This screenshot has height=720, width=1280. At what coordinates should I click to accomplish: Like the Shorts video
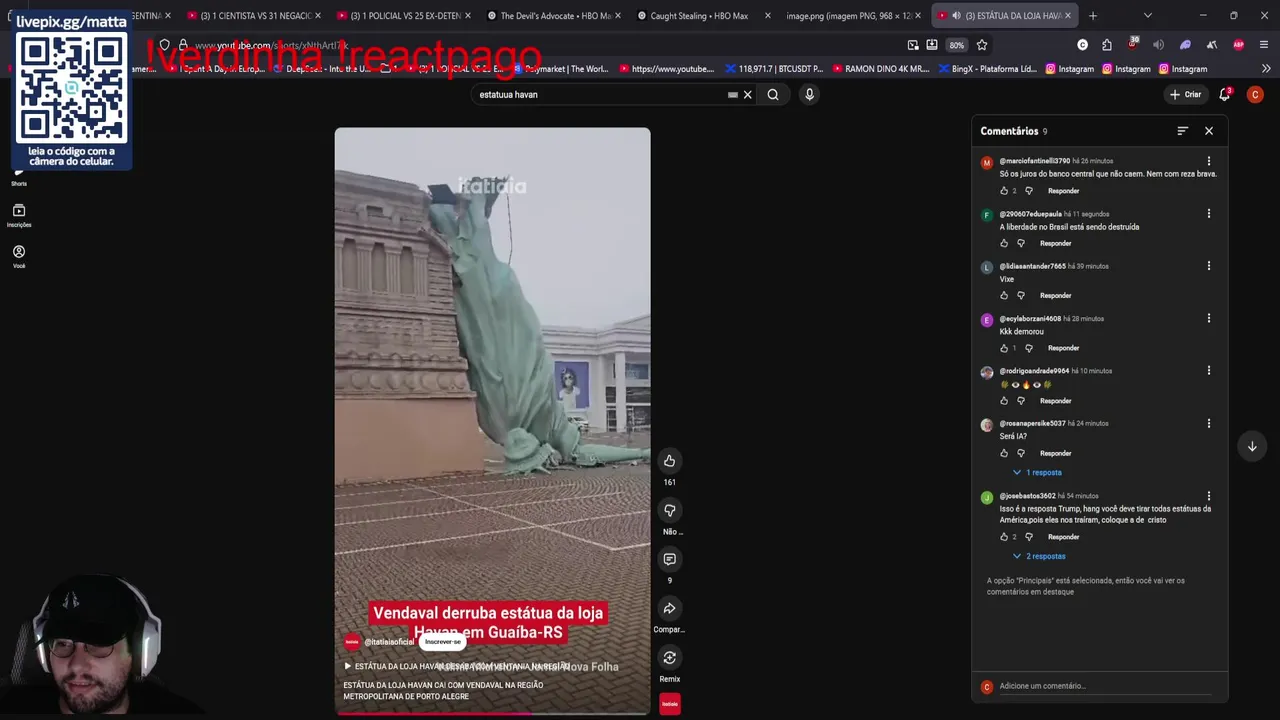click(x=669, y=461)
